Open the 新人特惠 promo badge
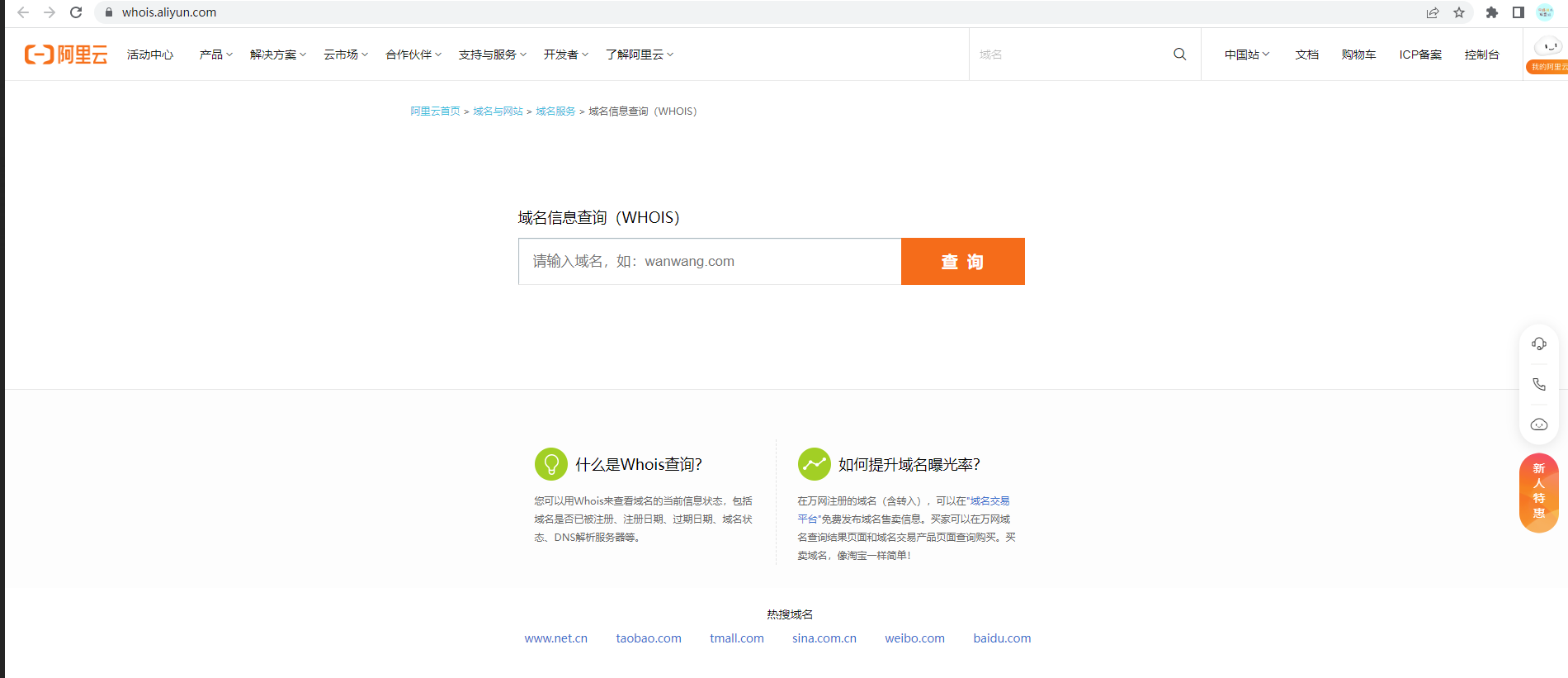The height and width of the screenshot is (678, 1568). click(x=1539, y=492)
